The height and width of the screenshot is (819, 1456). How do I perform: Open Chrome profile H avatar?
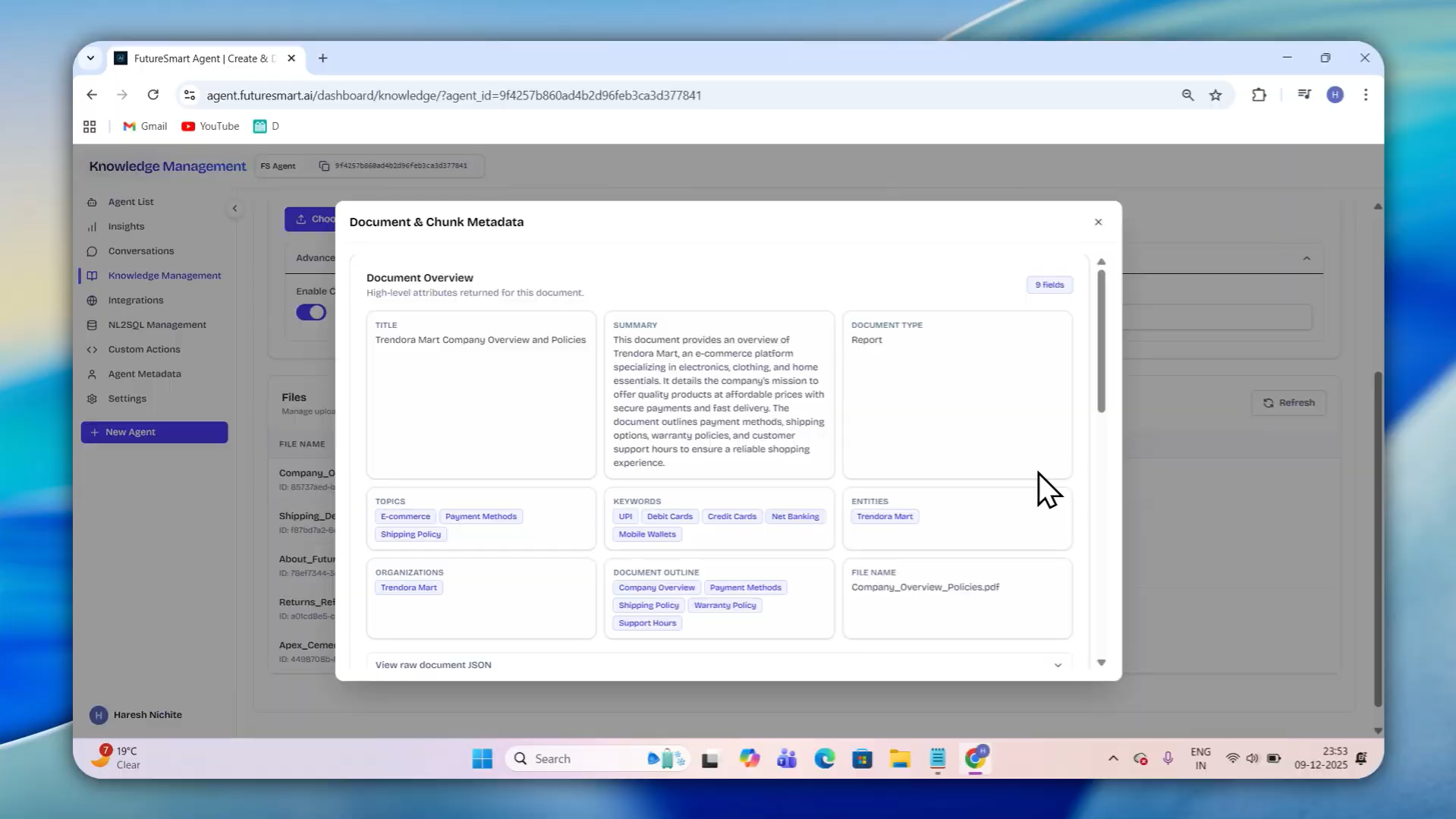click(1335, 95)
